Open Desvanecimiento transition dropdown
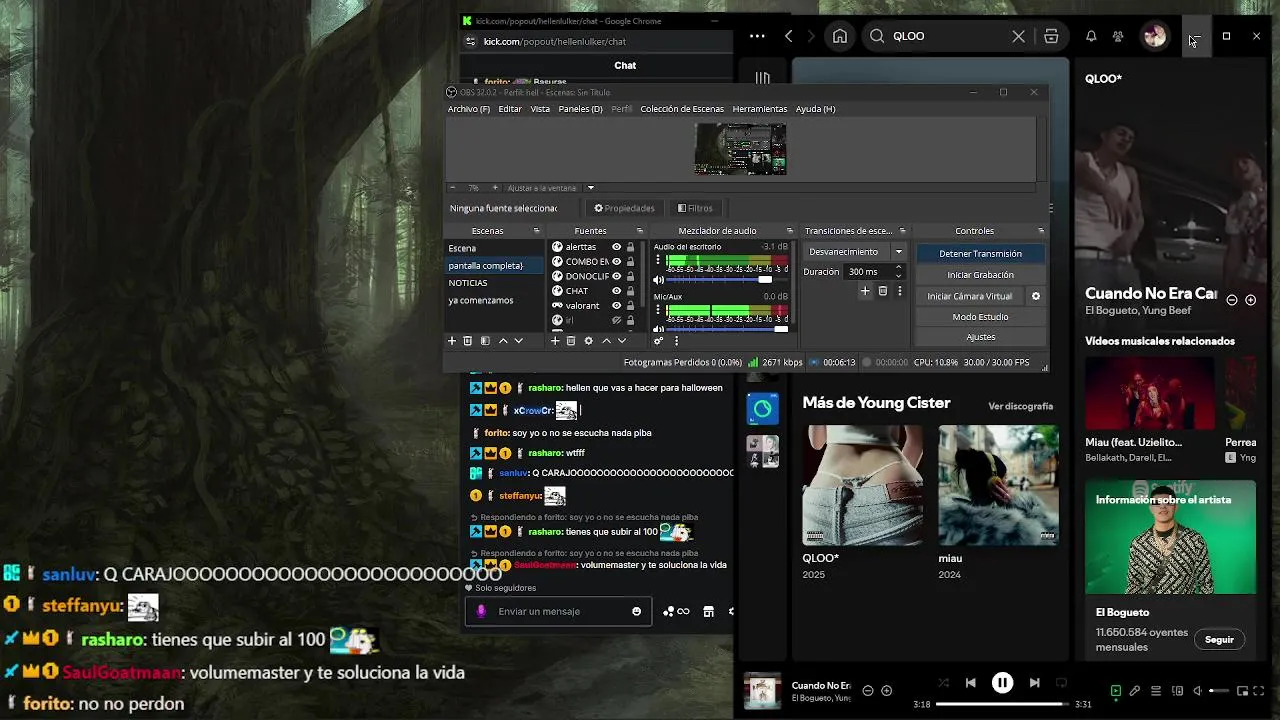Screen dimensions: 1280x720 898,252
